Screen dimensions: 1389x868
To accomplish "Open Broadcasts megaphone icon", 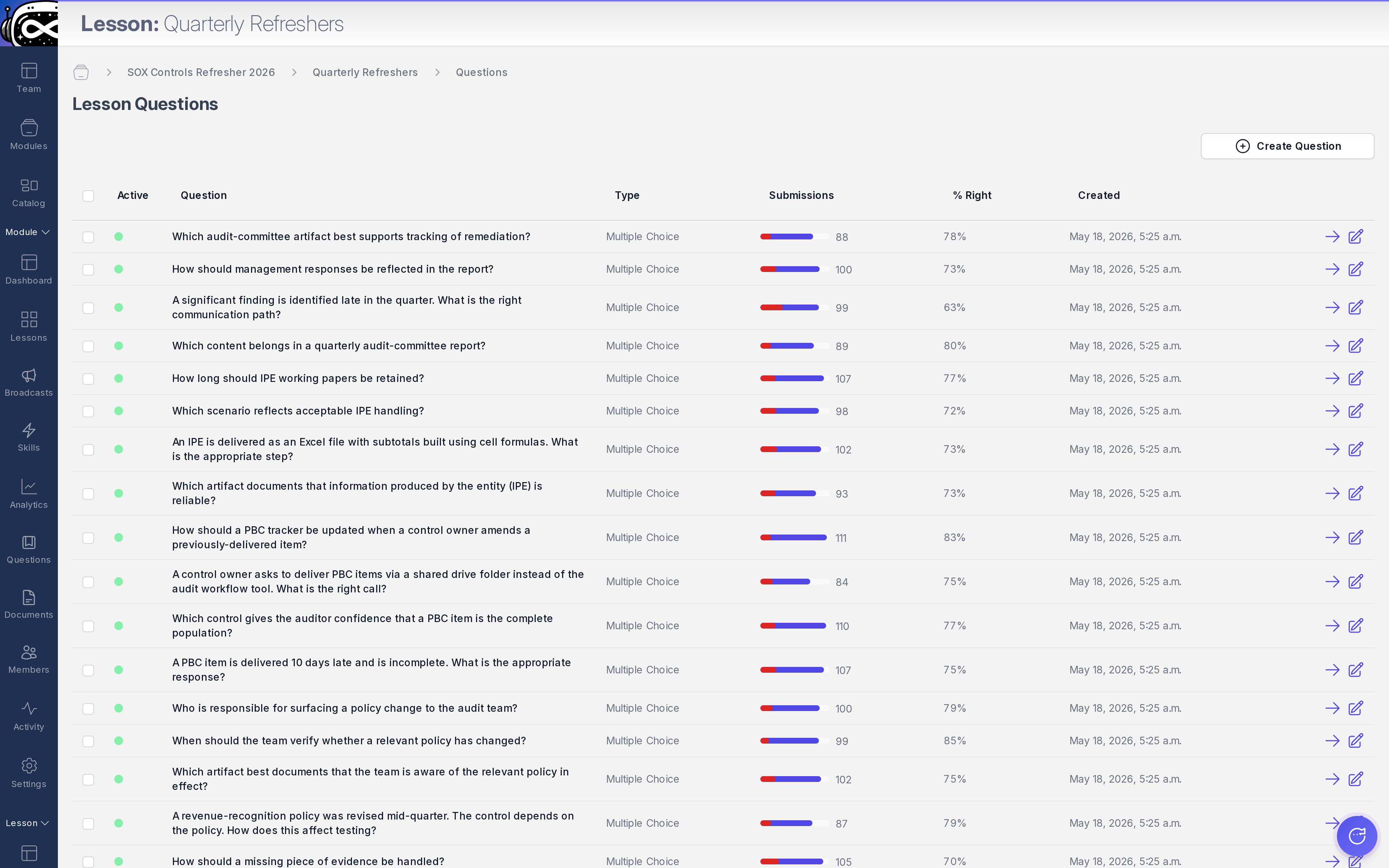I will pos(29,382).
